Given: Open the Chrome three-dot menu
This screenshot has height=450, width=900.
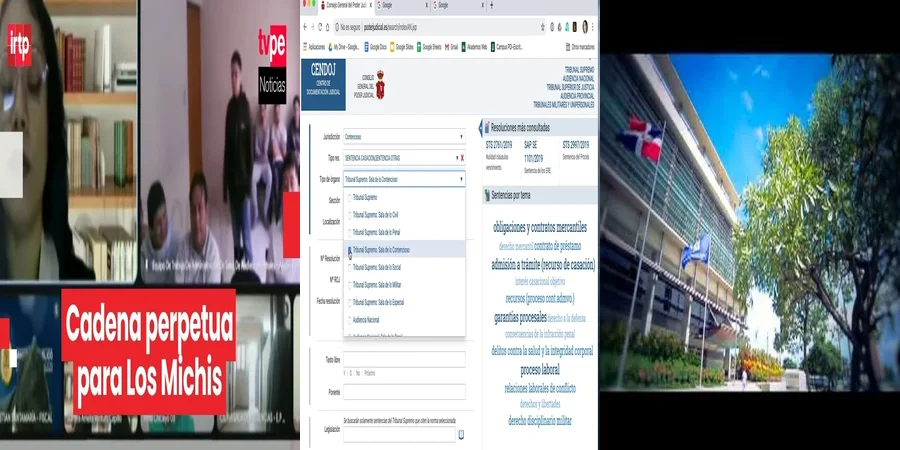Looking at the screenshot, I should 592,27.
